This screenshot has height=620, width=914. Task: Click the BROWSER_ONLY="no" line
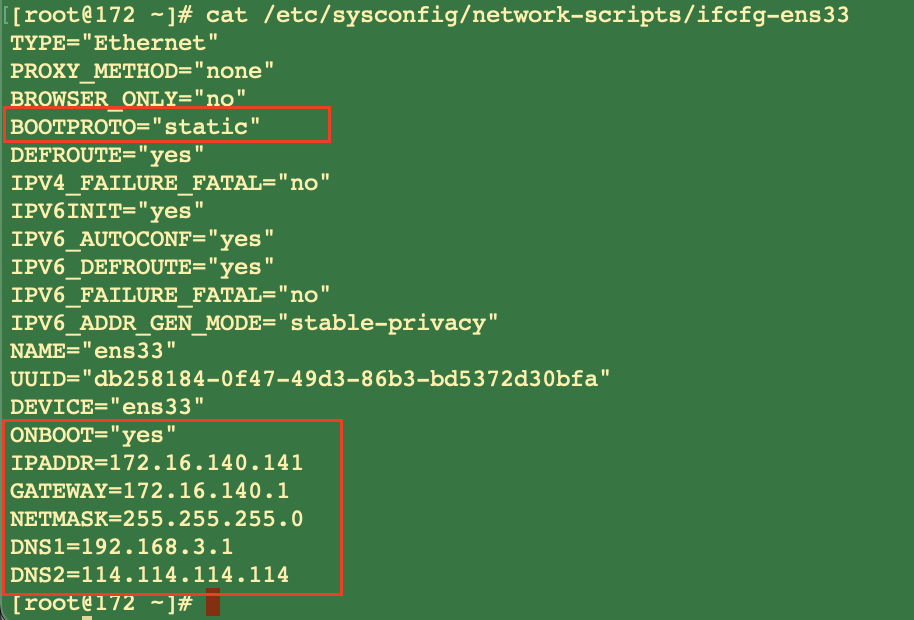tap(128, 98)
